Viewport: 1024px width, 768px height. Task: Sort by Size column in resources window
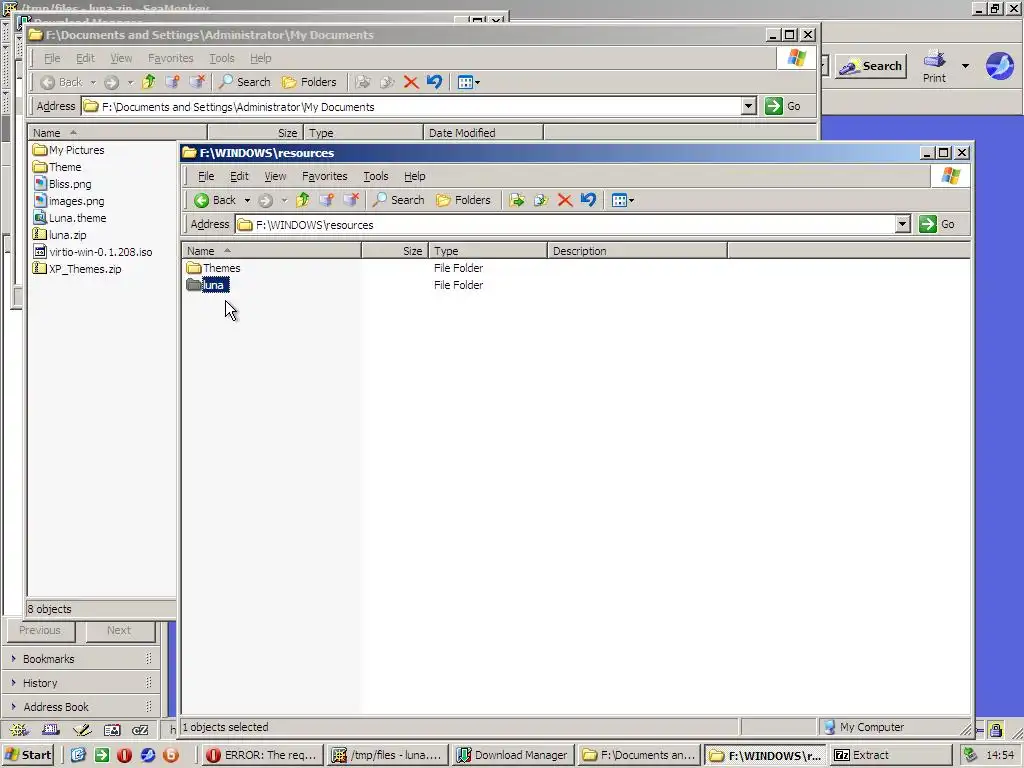coord(394,251)
